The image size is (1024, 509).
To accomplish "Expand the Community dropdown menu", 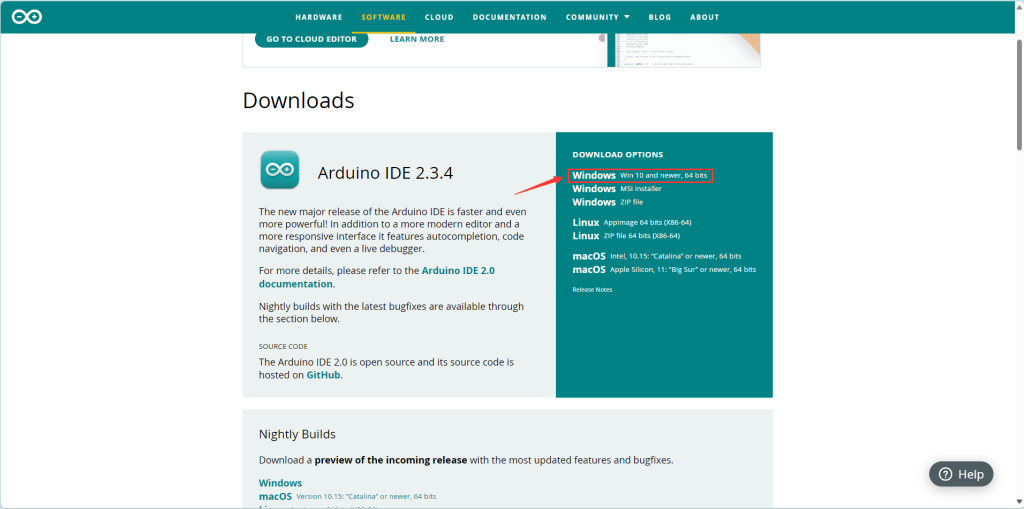I will pos(598,17).
